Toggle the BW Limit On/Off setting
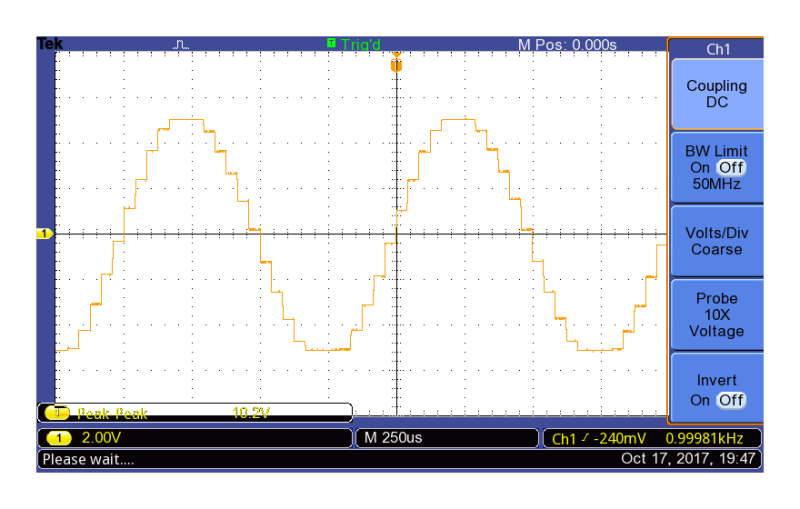Viewport: 800px width, 509px height. pyautogui.click(x=716, y=168)
